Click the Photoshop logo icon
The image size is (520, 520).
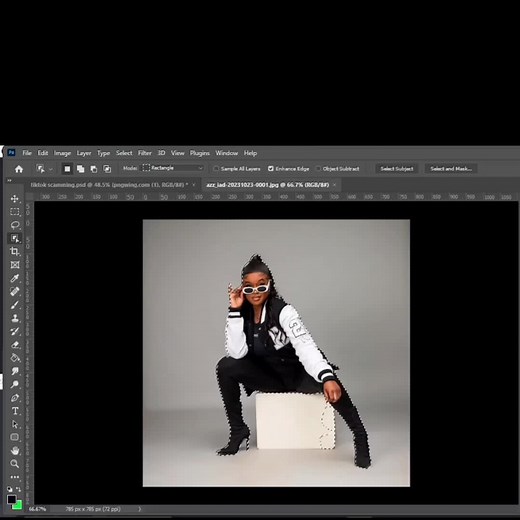coord(11,153)
